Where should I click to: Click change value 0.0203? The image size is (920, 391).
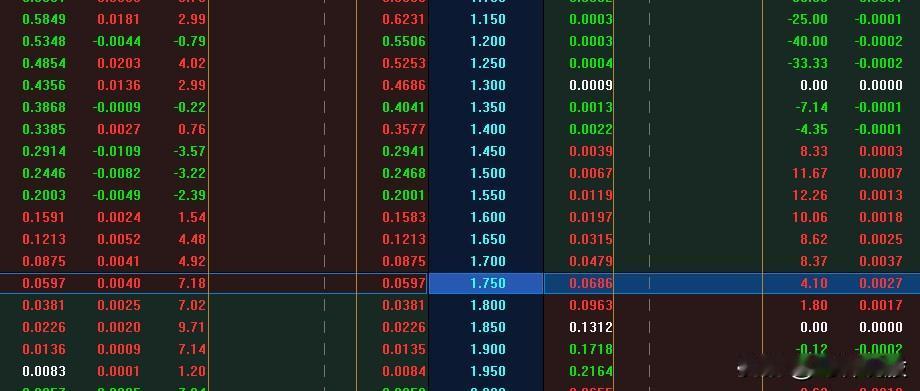click(119, 63)
